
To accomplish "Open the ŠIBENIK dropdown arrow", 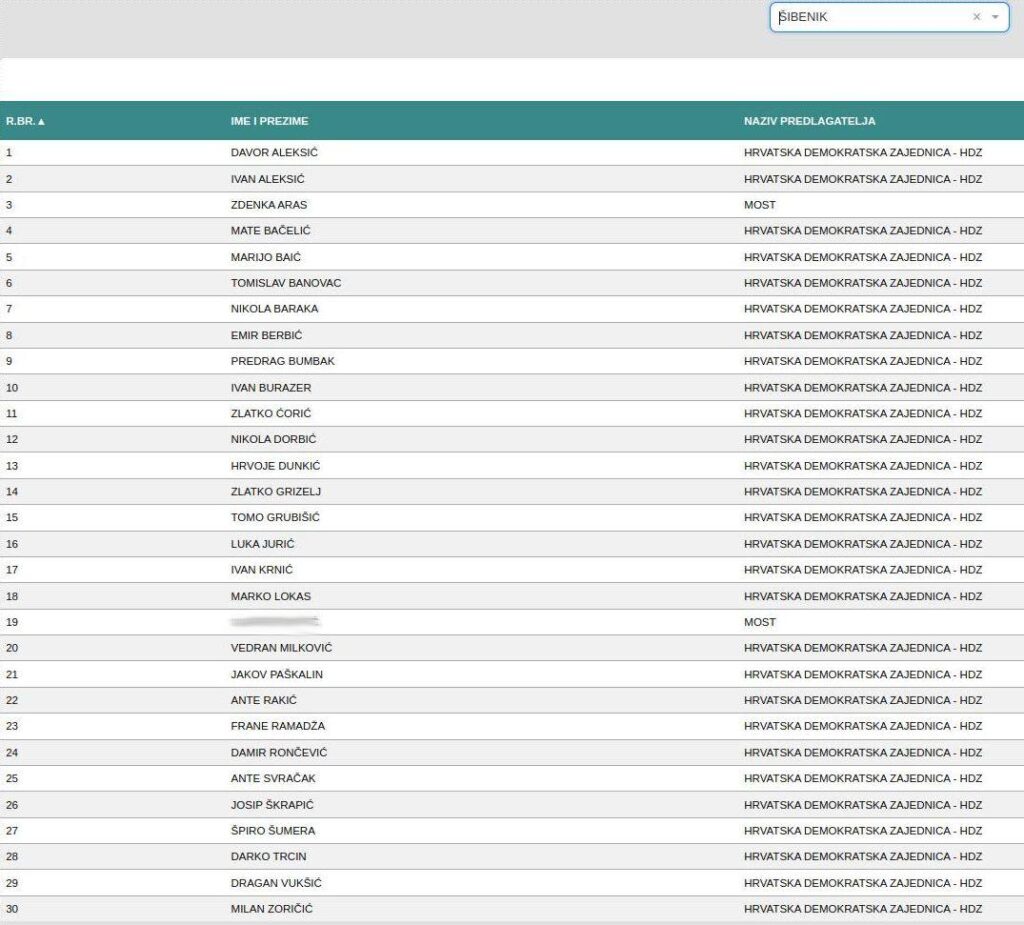I will point(995,17).
